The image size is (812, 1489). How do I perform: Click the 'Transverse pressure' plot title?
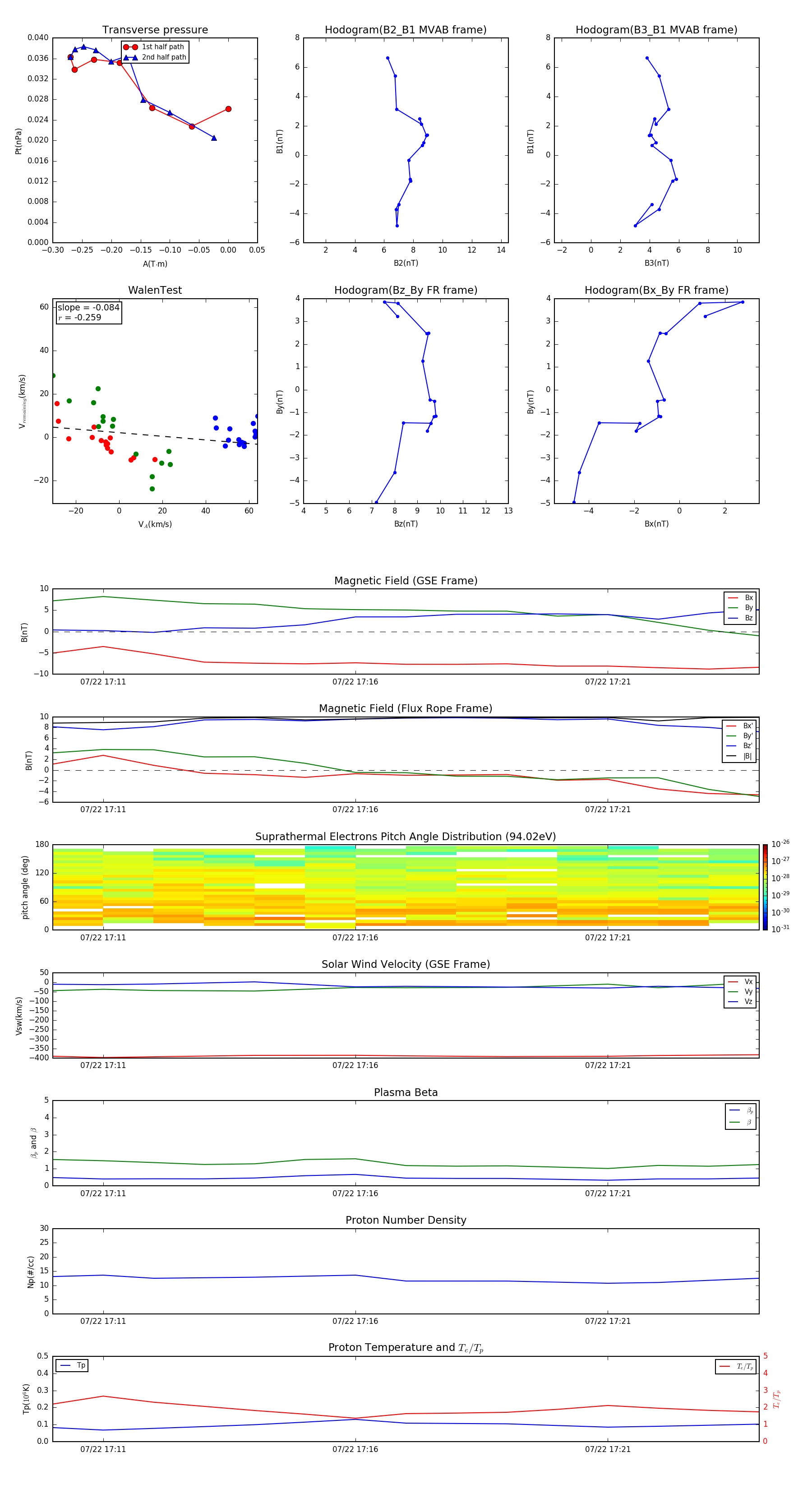[x=155, y=30]
